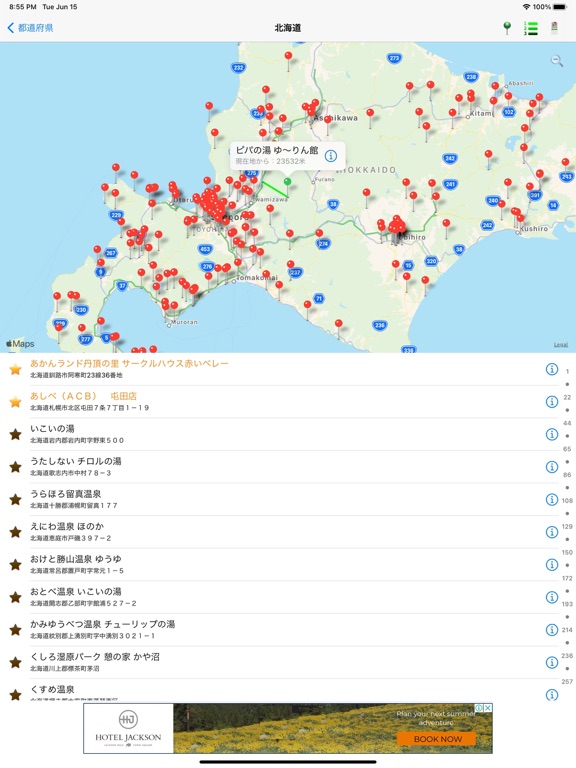
Task: View info for えにわ温泉 ほのか
Action: [552, 532]
